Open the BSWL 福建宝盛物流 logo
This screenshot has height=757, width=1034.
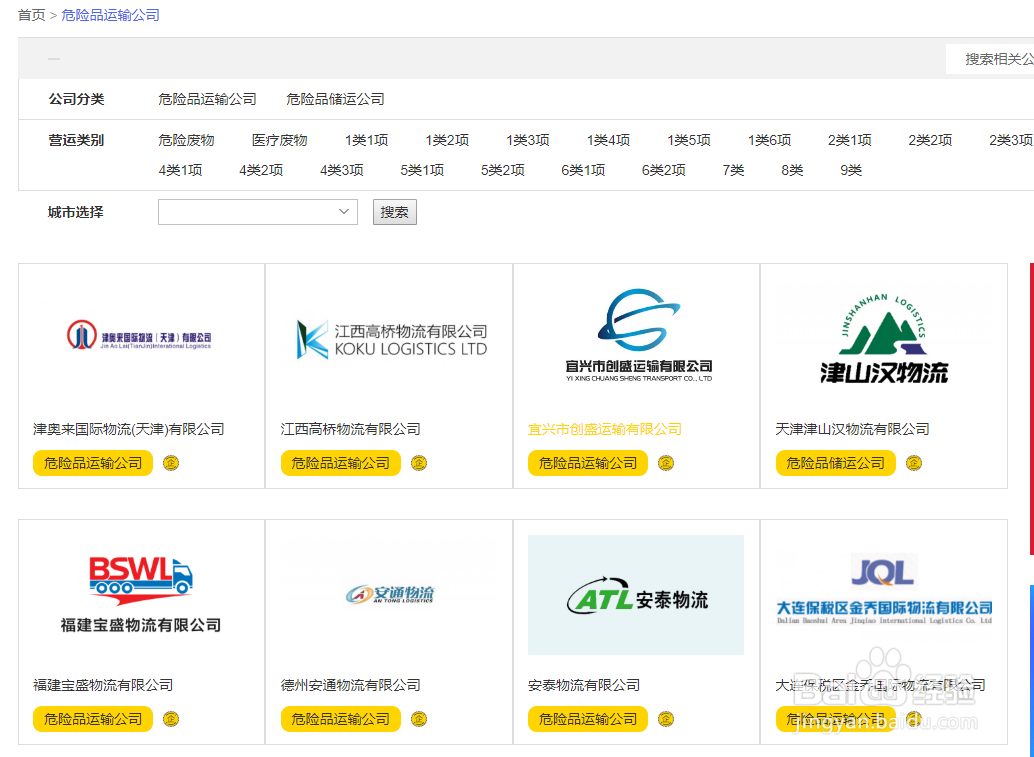[x=140, y=595]
